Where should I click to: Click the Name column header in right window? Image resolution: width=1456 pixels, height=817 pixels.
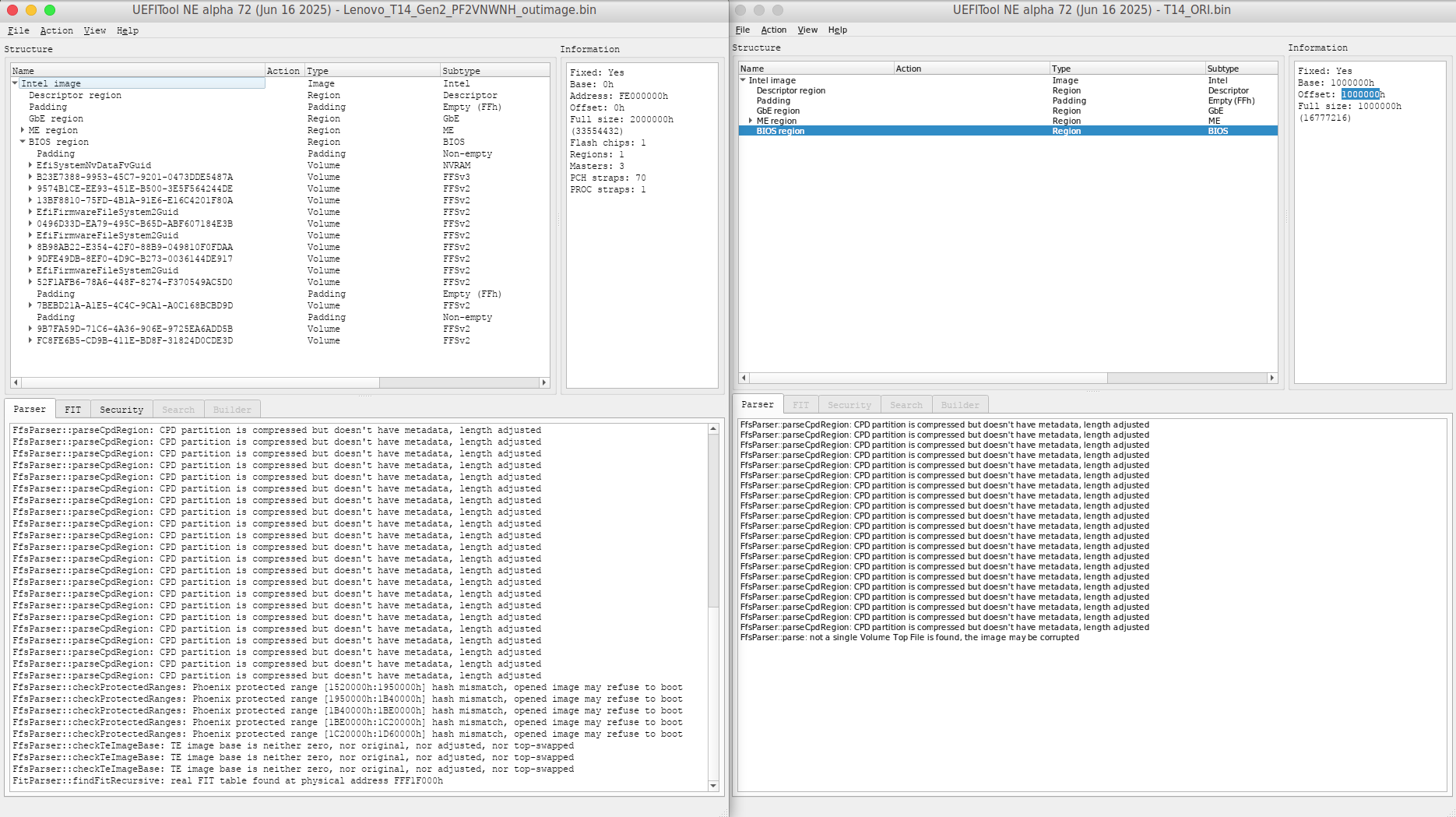tap(752, 69)
